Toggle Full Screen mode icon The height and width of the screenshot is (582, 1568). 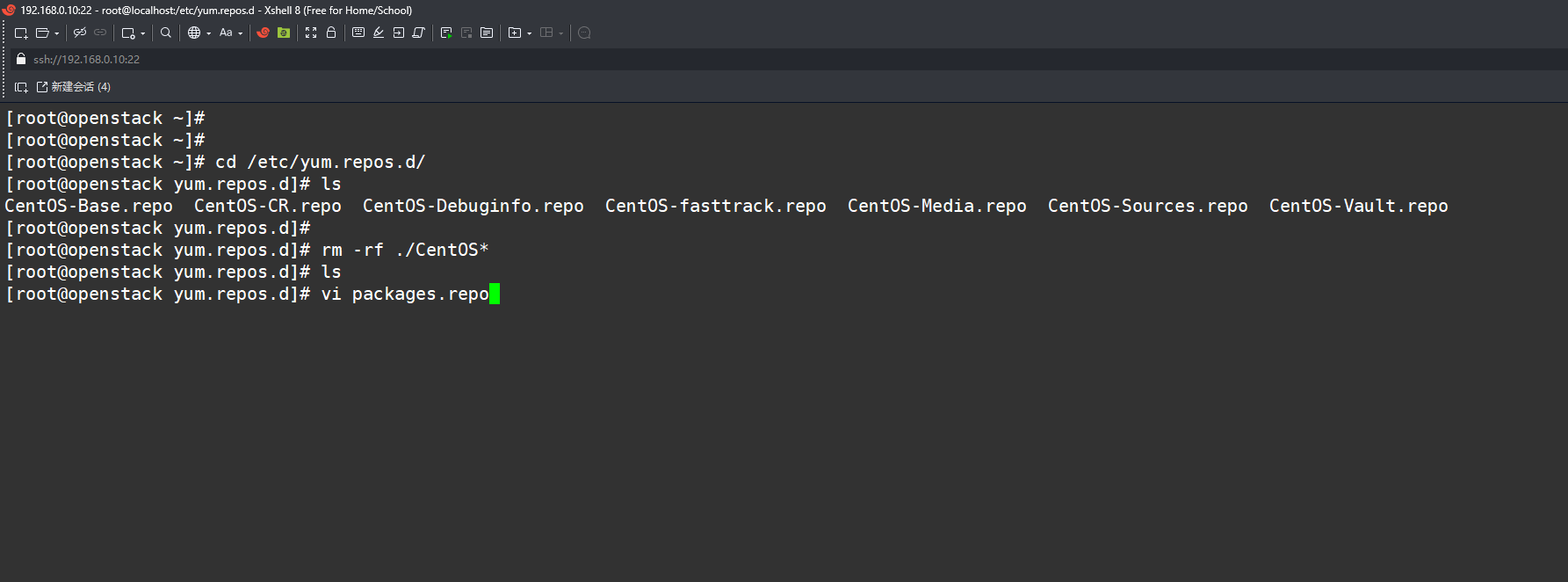coord(311,33)
